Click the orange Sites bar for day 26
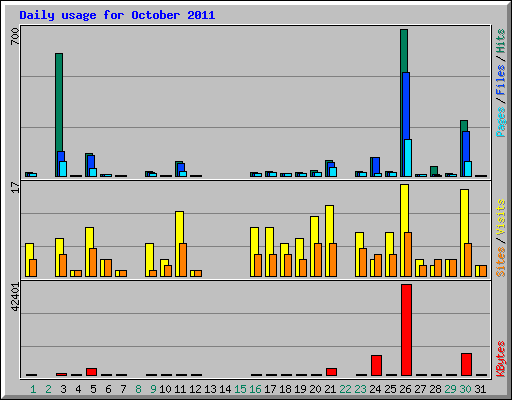Viewport: 512px width, 400px height. point(408,254)
